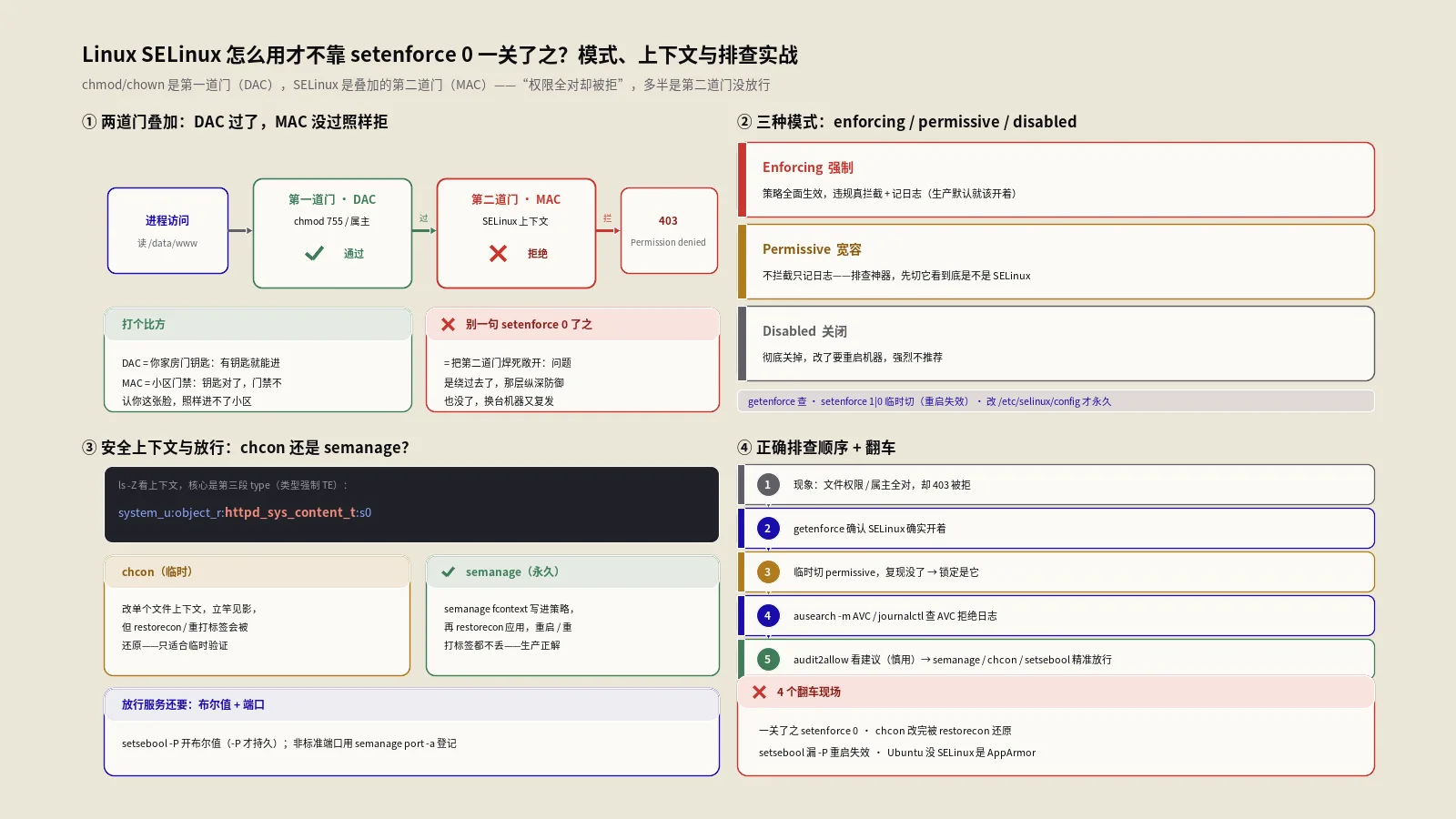Click the 第二道门 · MAC heading
The width and height of the screenshot is (1456, 819).
click(516, 199)
